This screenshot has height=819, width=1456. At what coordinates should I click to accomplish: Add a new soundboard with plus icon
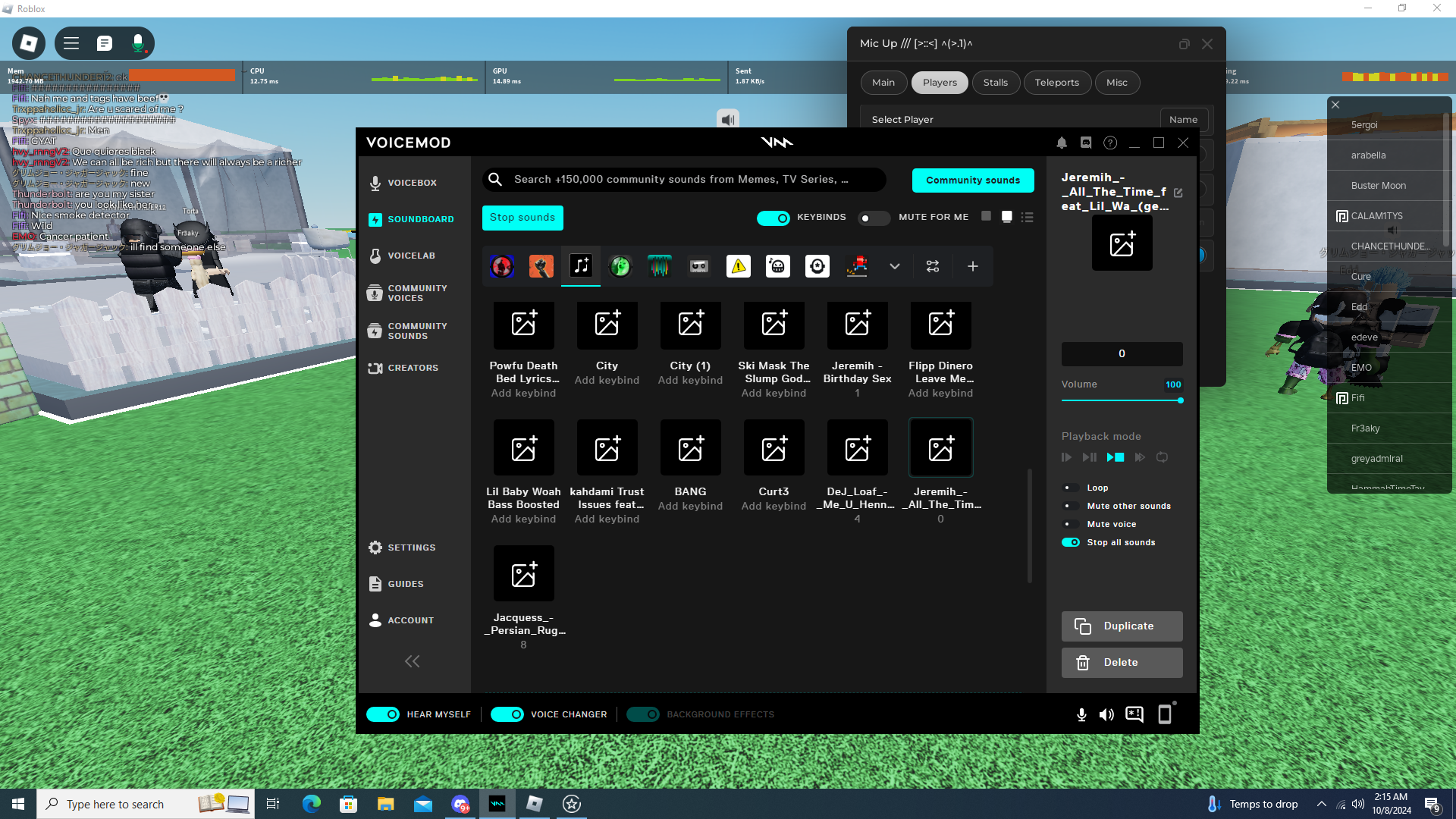pyautogui.click(x=973, y=266)
